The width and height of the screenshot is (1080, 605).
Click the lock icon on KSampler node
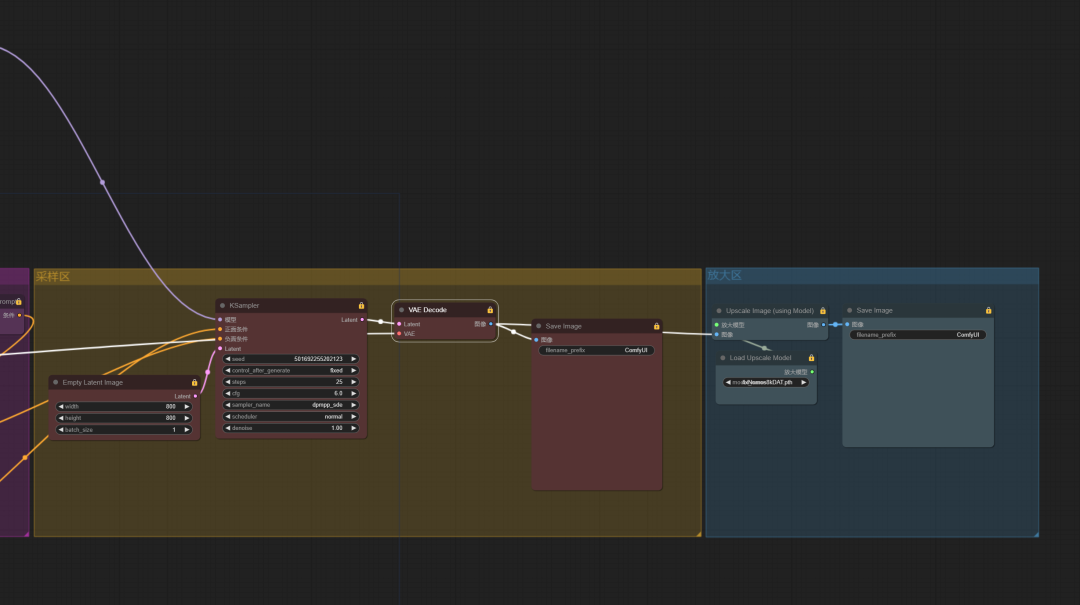click(361, 305)
